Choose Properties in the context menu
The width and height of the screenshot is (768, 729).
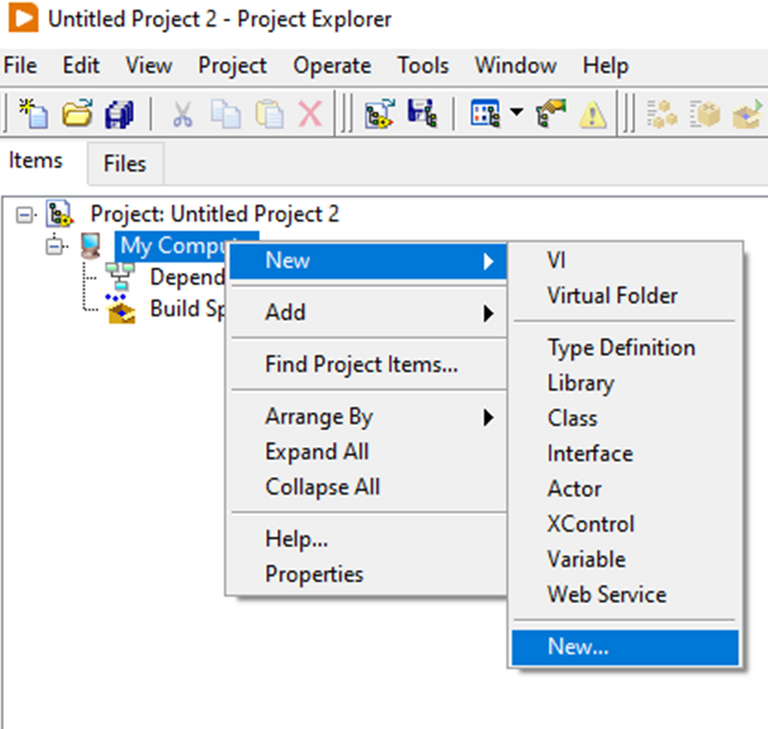[368, 574]
